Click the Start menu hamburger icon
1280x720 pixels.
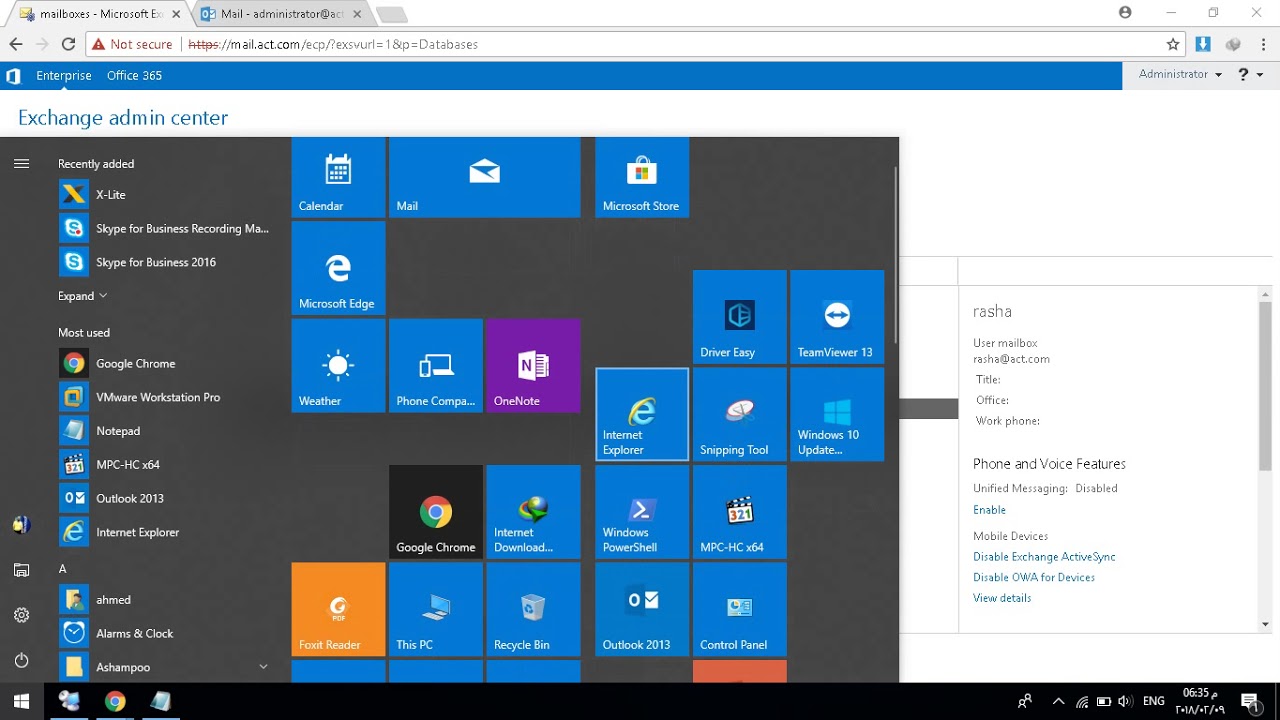(22, 163)
